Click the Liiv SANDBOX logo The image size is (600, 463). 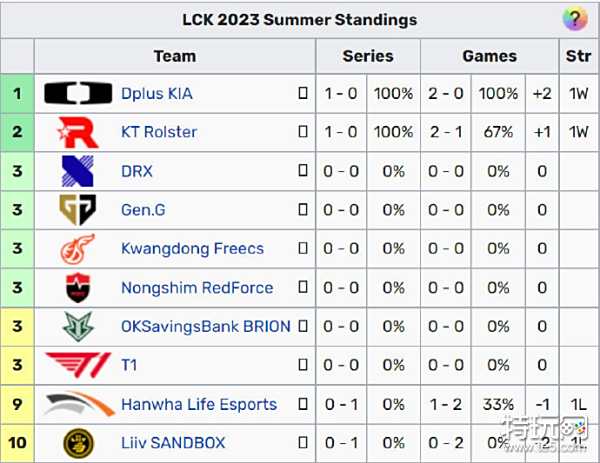78,443
